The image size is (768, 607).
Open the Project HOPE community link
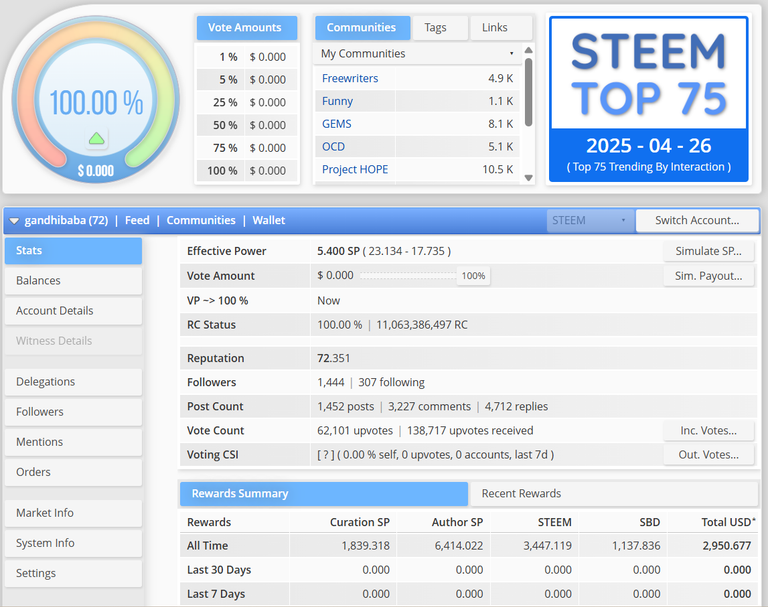355,170
